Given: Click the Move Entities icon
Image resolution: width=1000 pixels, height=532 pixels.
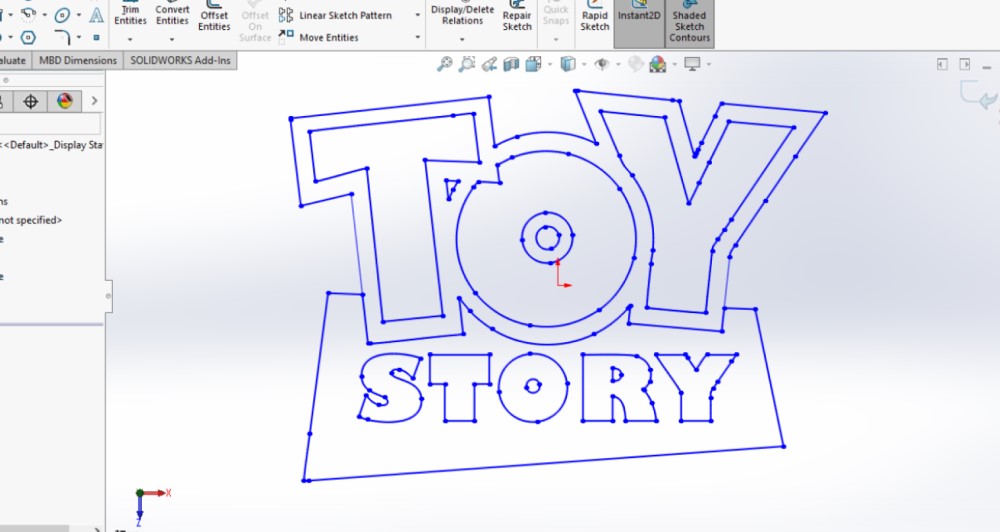Looking at the screenshot, I should 286,37.
